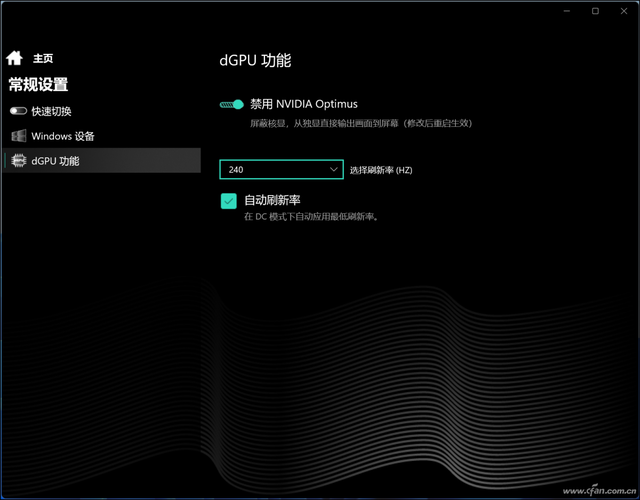Click the 自动刷新率 label text
This screenshot has height=500, width=640.
click(272, 200)
